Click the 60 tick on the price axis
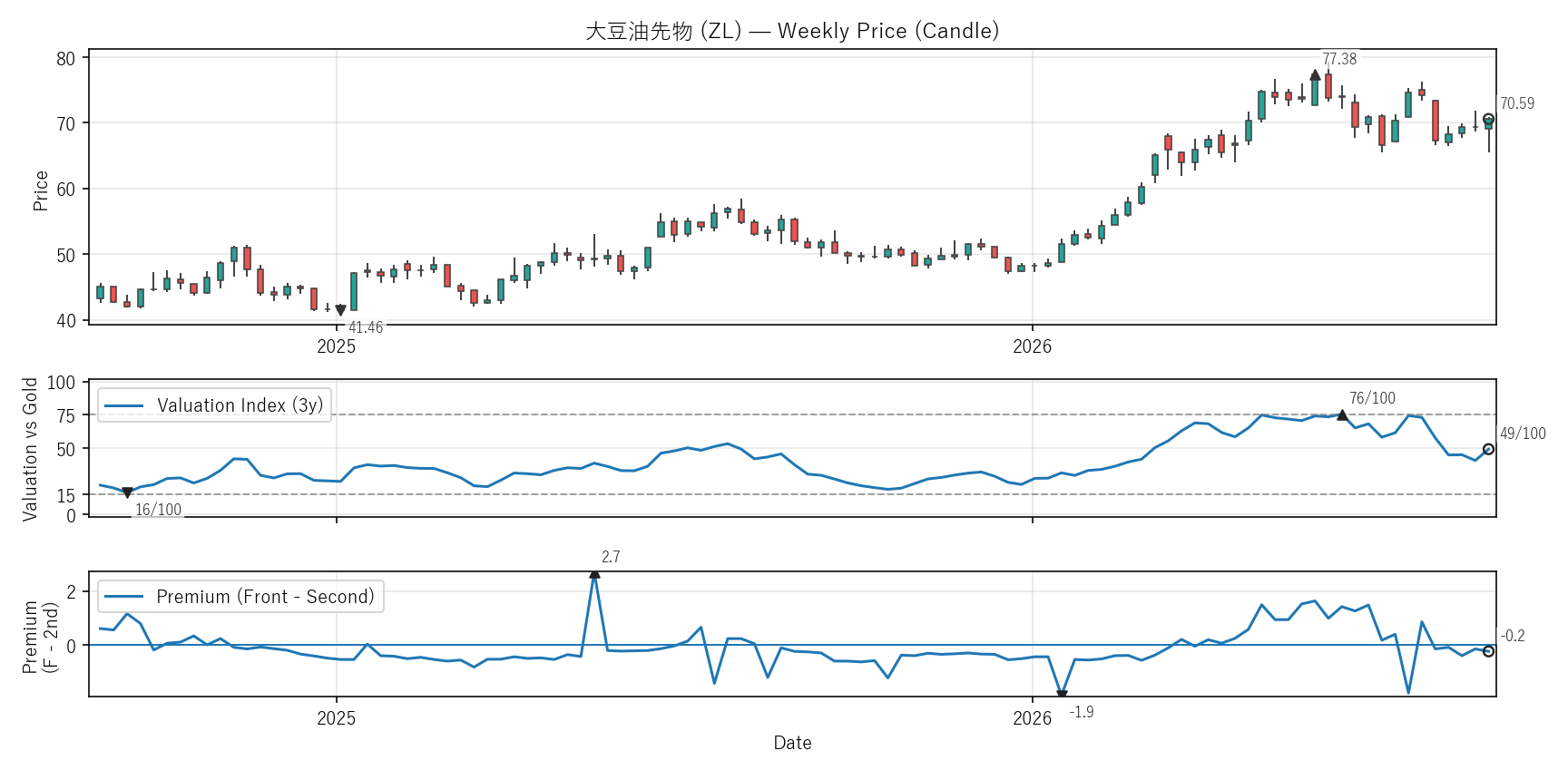 coord(66,190)
